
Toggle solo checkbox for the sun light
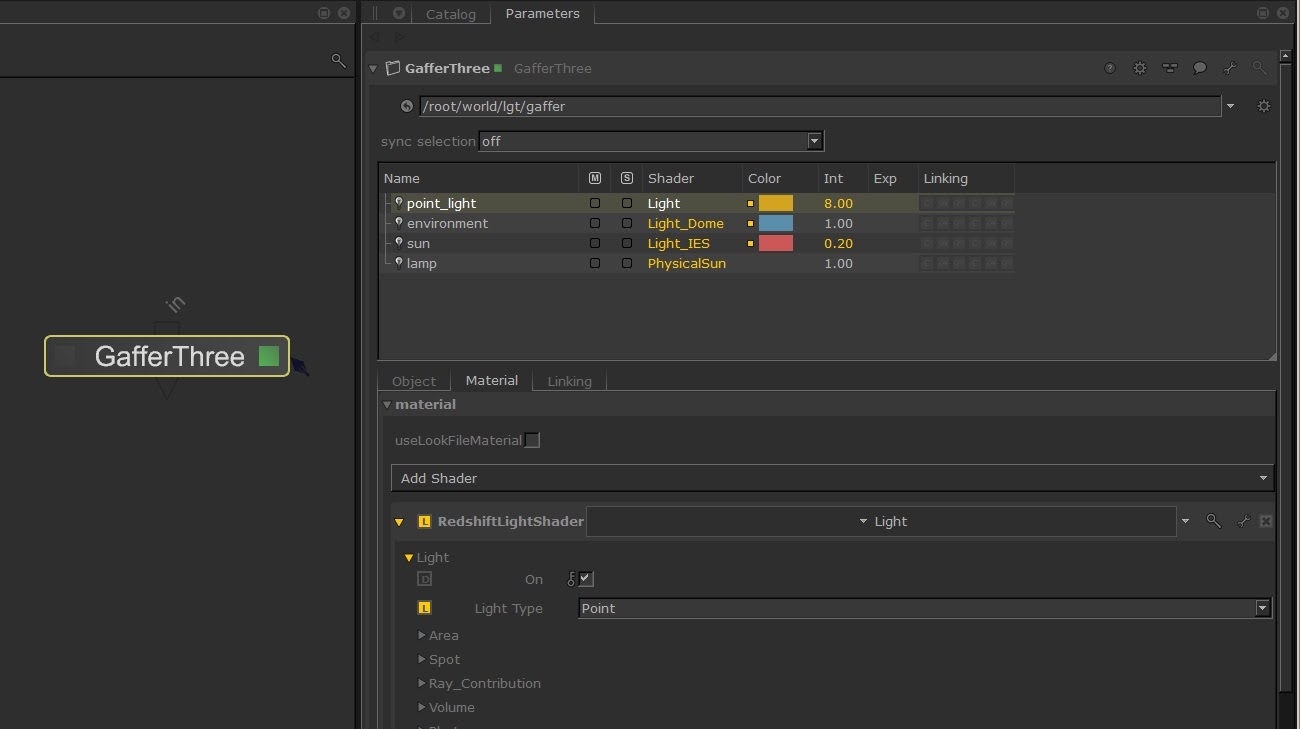tap(627, 243)
